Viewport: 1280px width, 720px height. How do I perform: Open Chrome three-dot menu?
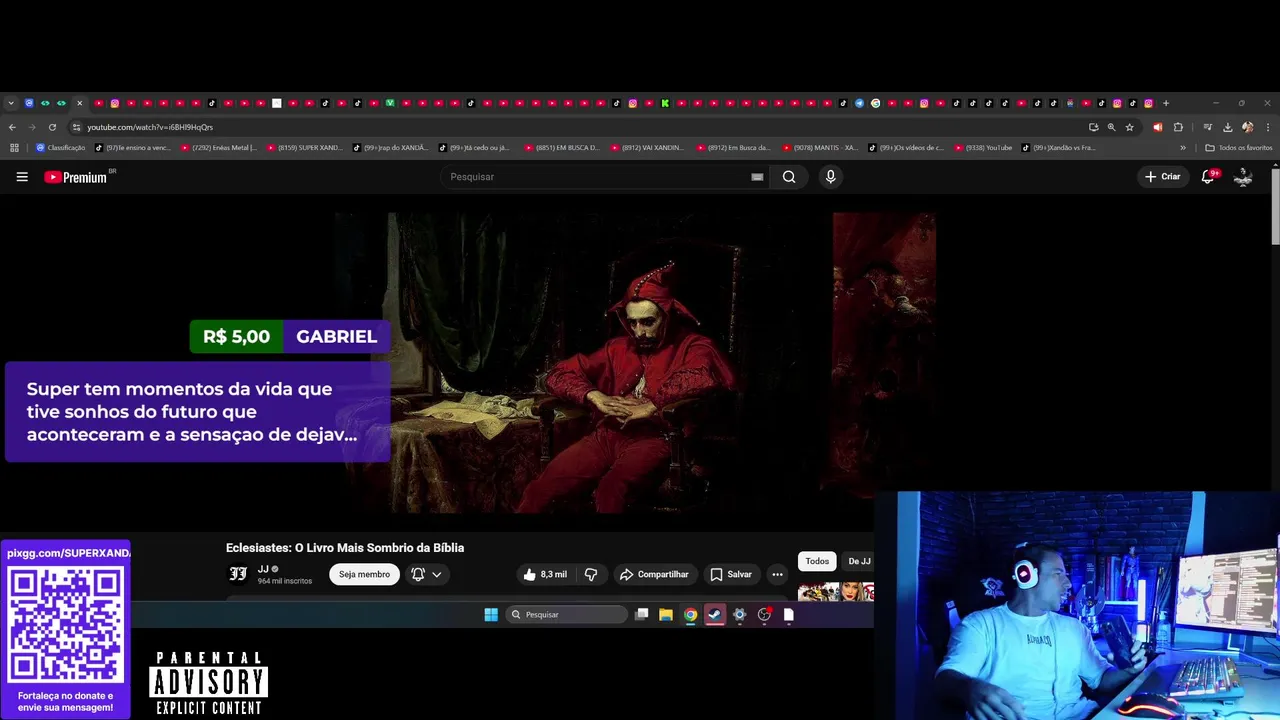click(1267, 127)
